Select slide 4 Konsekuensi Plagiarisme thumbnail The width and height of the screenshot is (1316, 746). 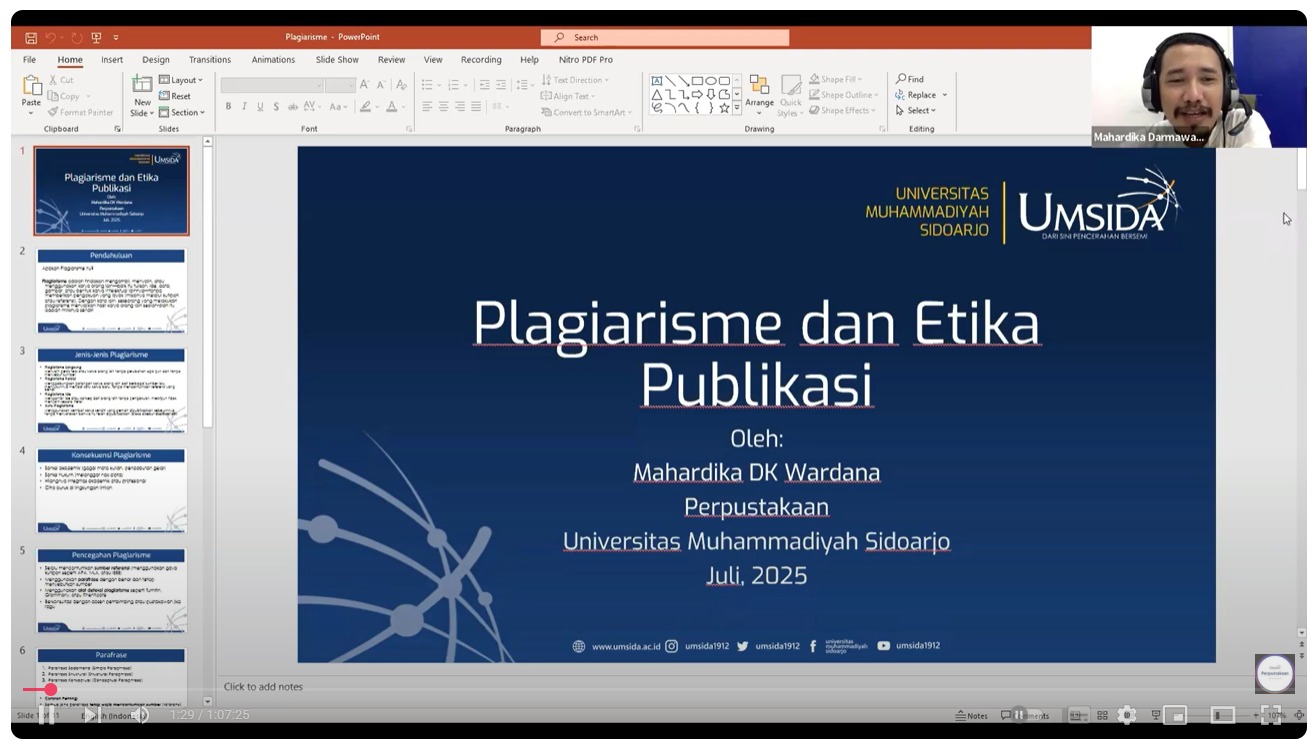tap(111, 490)
